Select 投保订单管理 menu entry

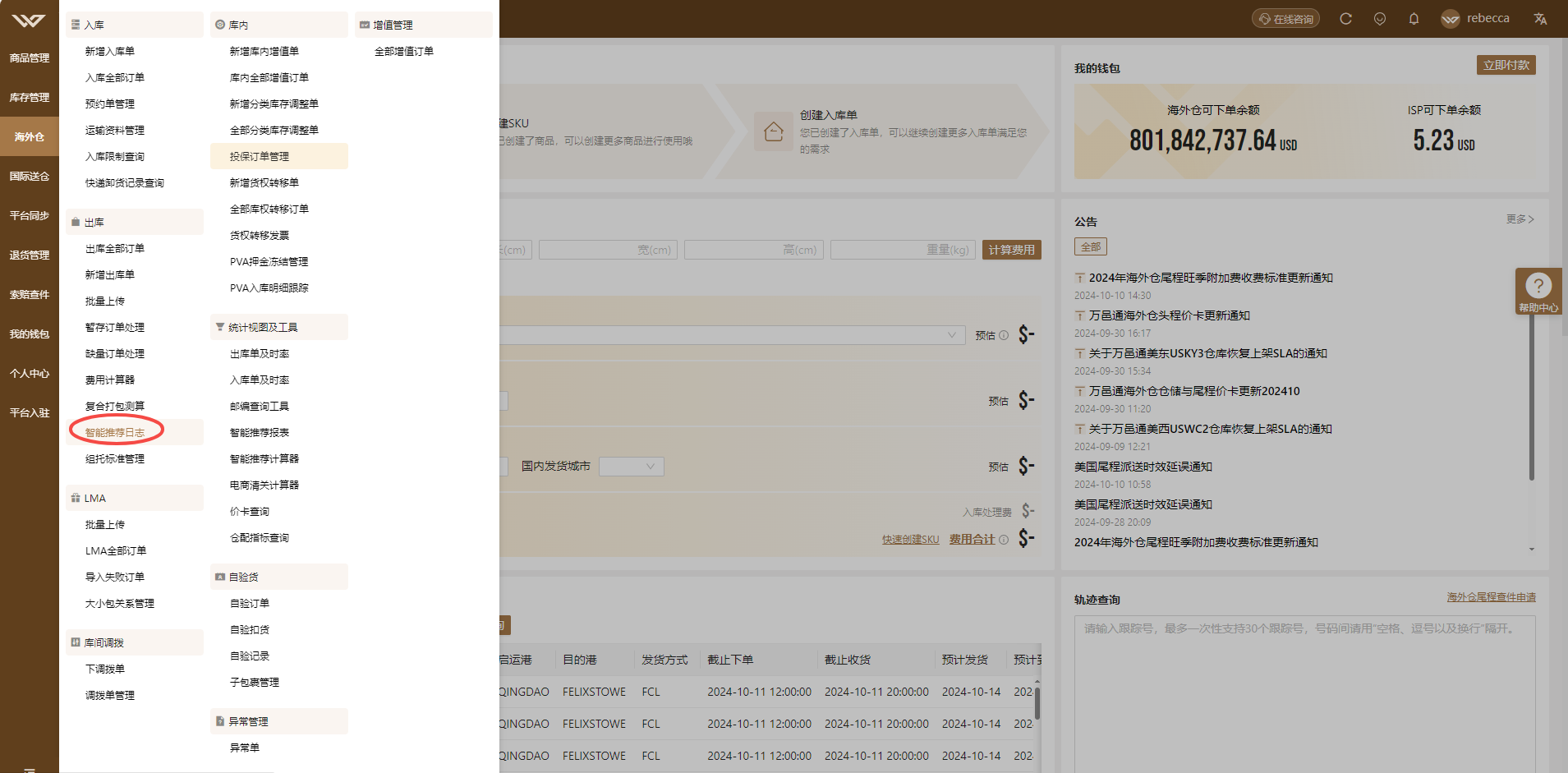coord(279,156)
